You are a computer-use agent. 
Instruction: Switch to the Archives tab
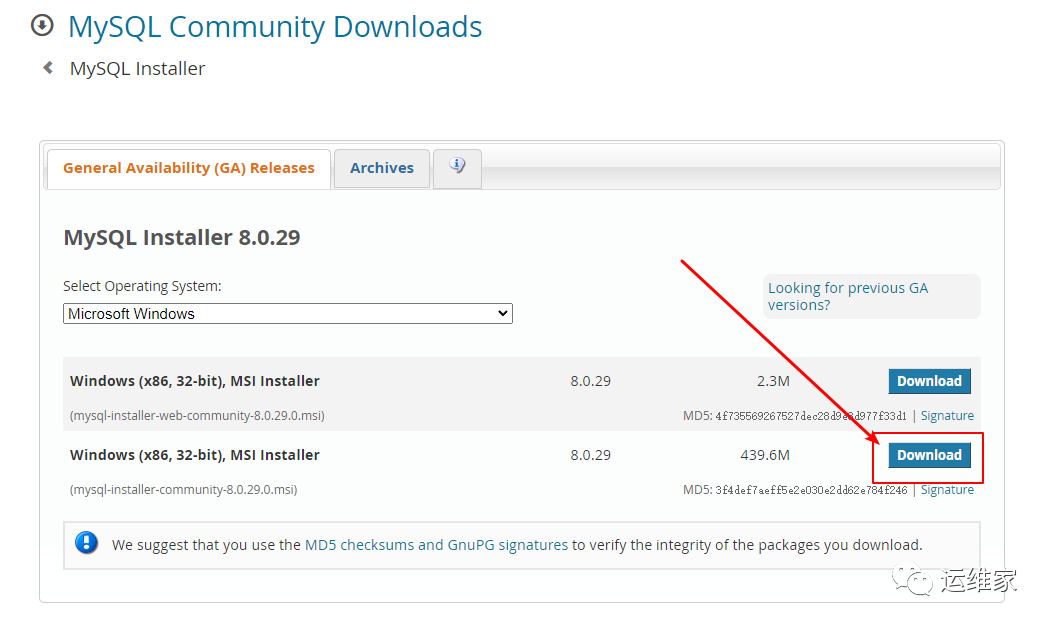(x=382, y=168)
